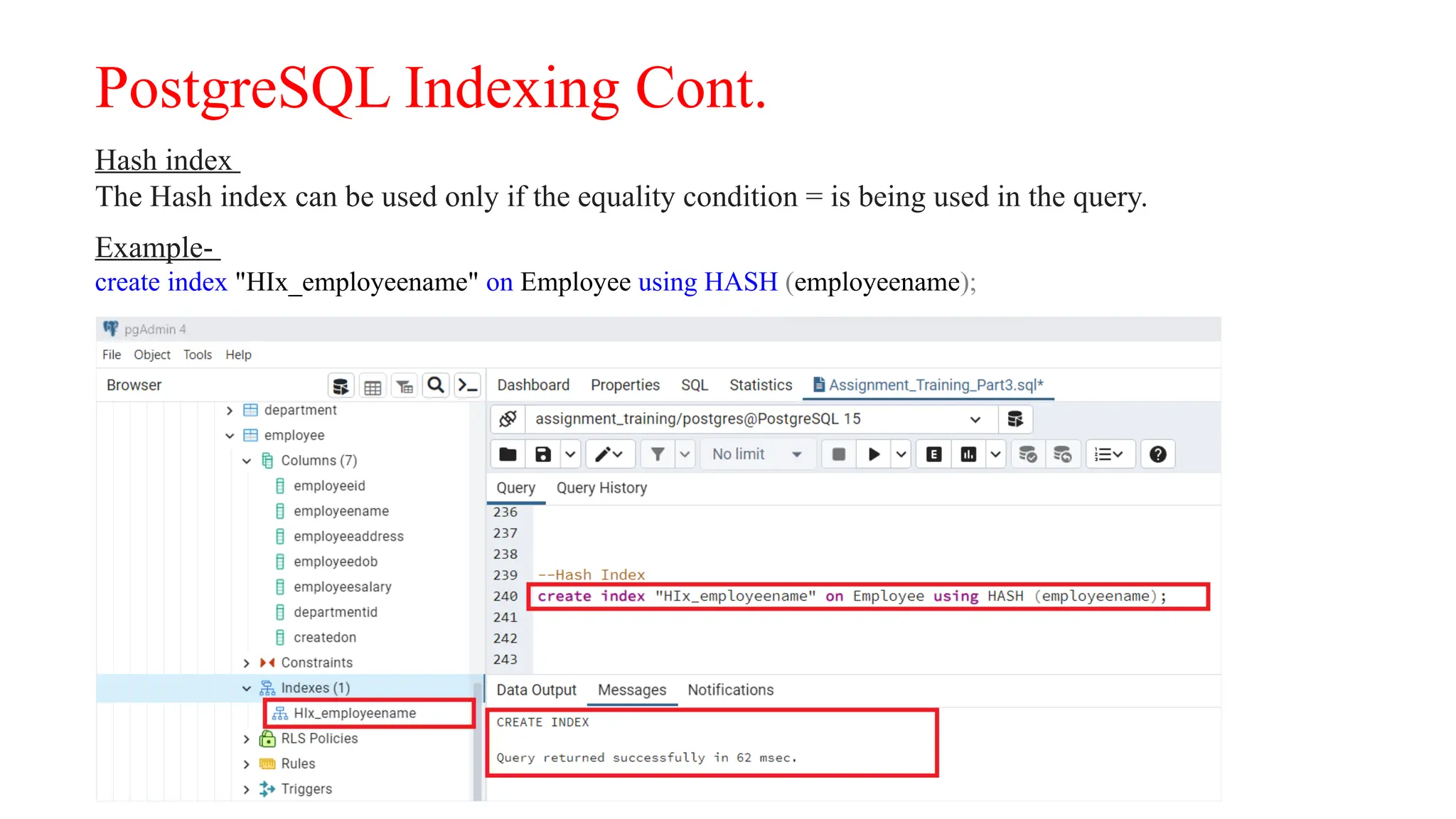The image size is (1456, 819).
Task: Open the File menu
Action: coord(112,355)
